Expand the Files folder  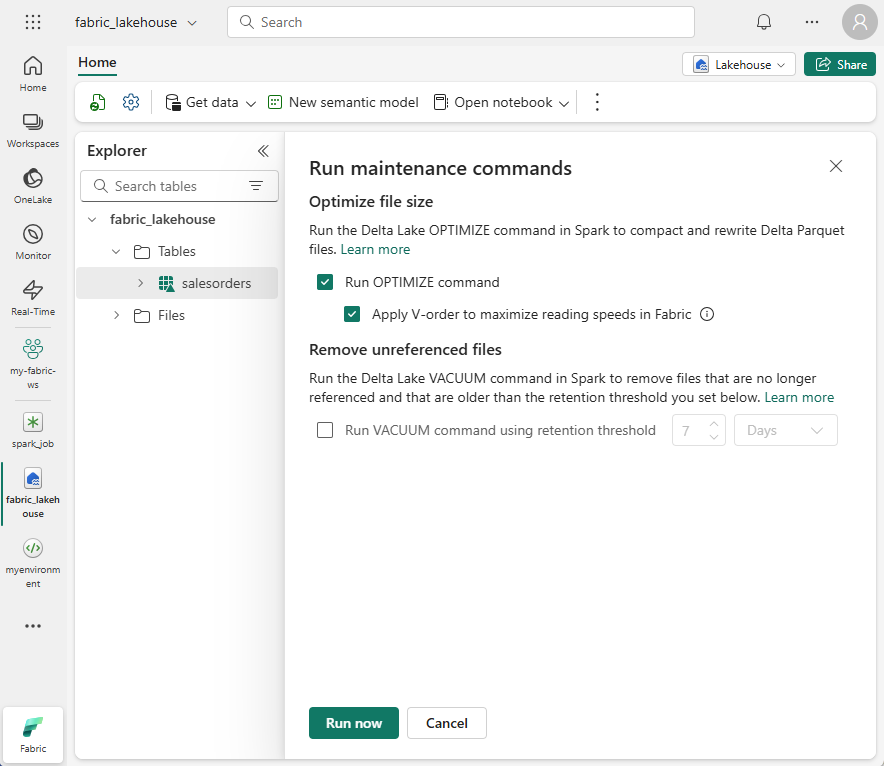116,315
